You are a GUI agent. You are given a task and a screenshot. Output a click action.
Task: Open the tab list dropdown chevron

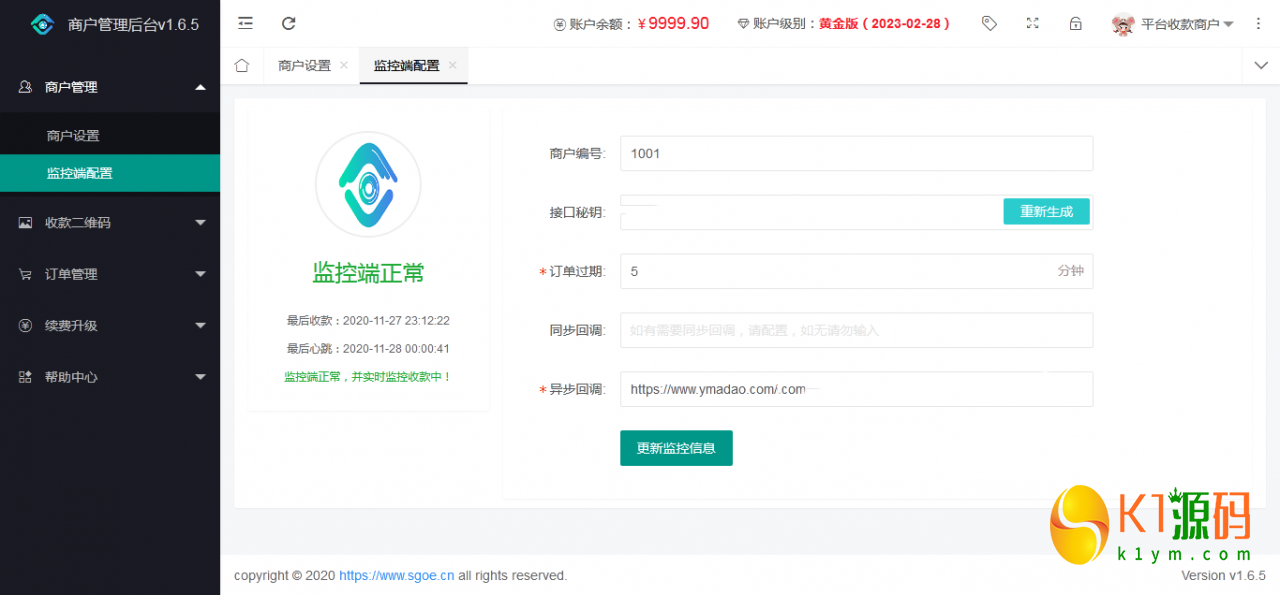pyautogui.click(x=1260, y=65)
